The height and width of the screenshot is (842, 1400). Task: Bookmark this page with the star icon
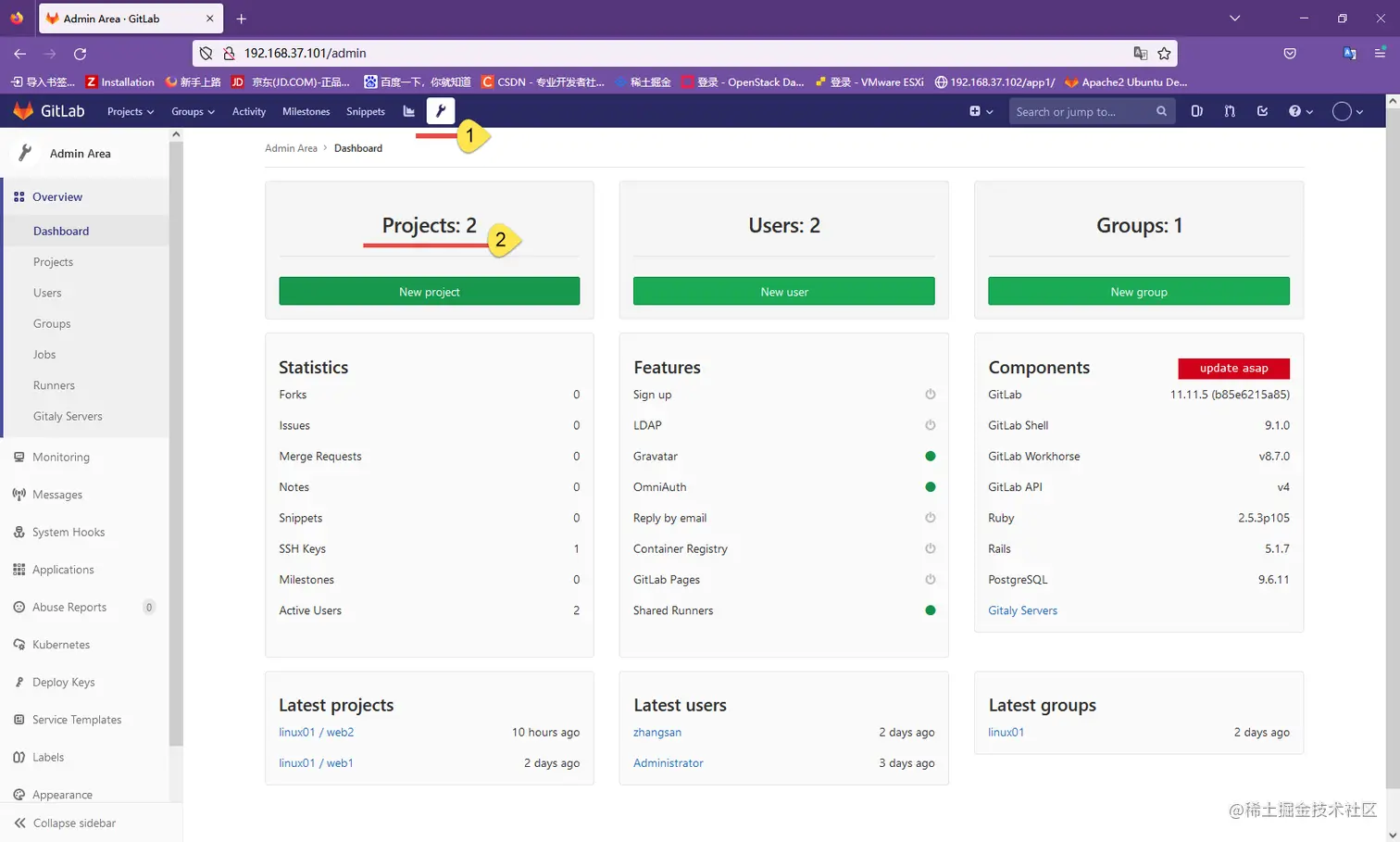click(1164, 54)
